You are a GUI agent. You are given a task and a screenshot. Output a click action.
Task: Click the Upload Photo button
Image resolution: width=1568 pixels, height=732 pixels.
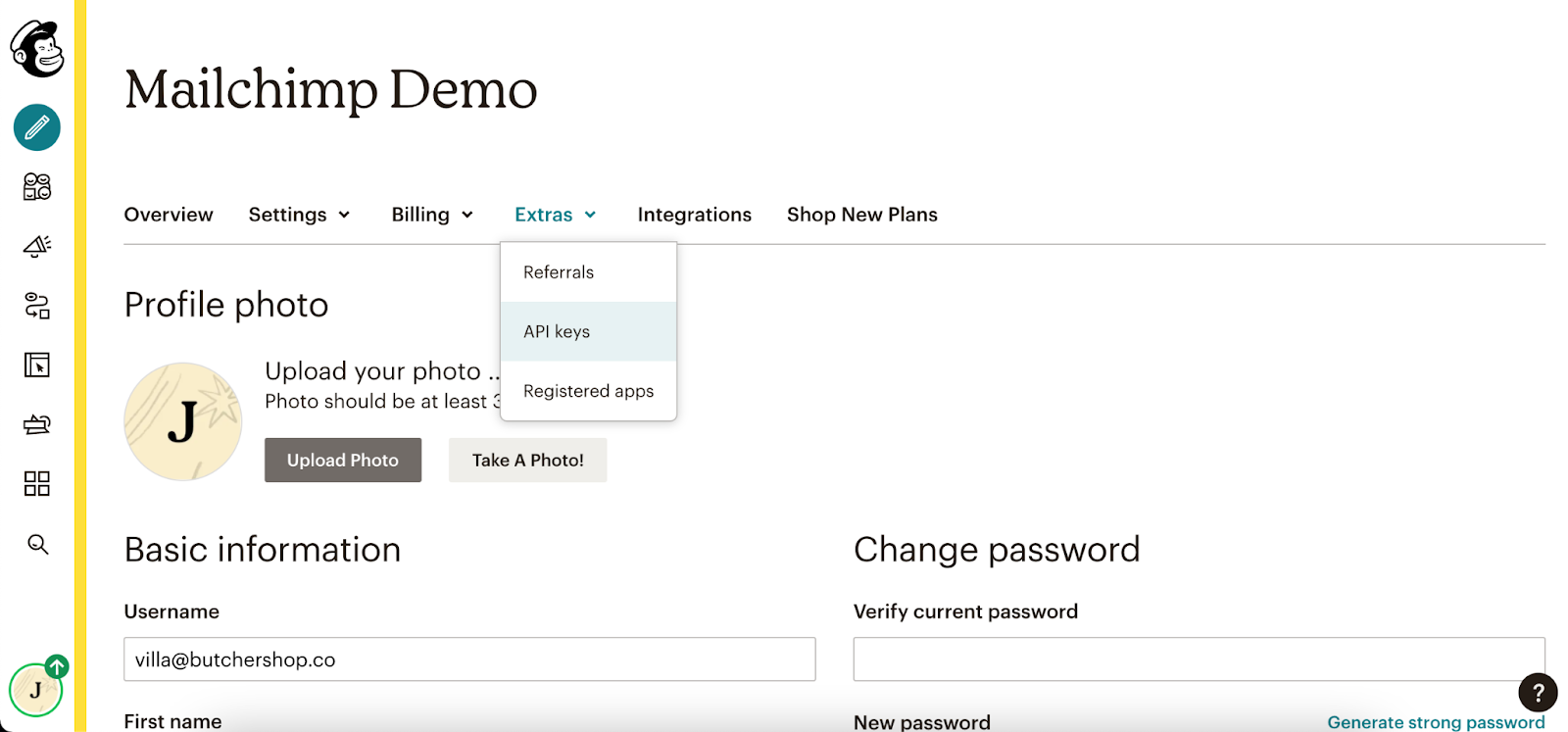343,460
